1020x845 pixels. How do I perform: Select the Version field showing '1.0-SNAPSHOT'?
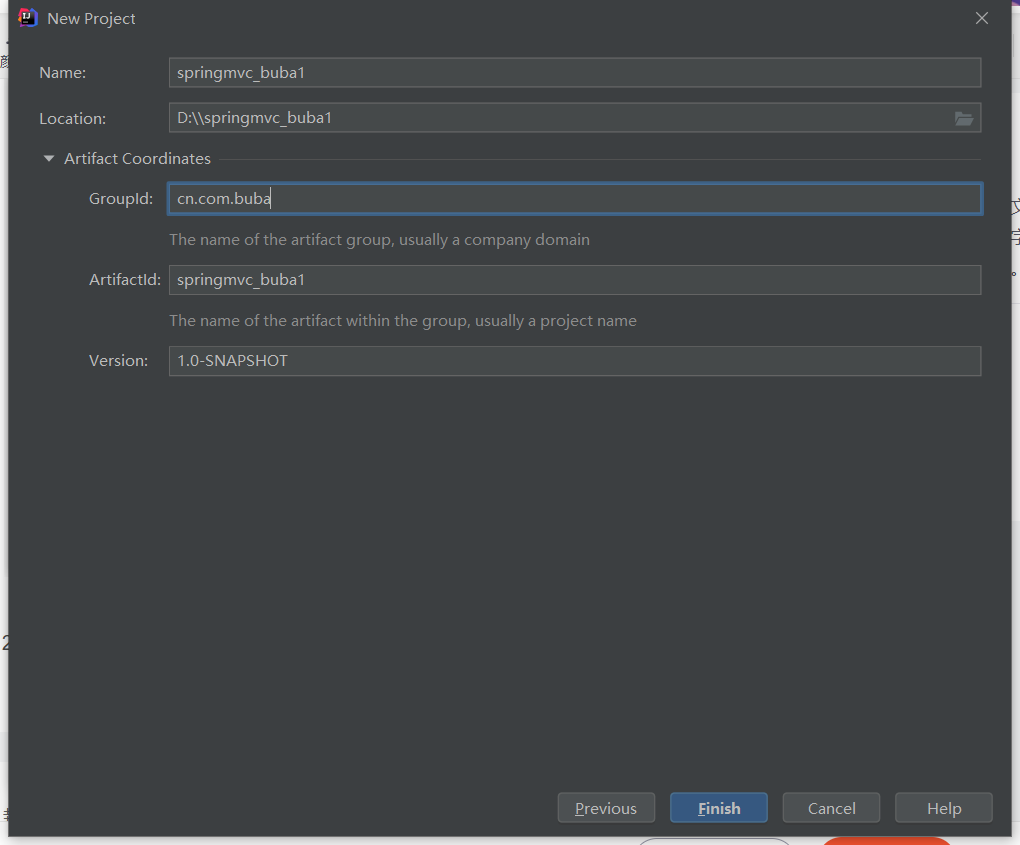[574, 361]
